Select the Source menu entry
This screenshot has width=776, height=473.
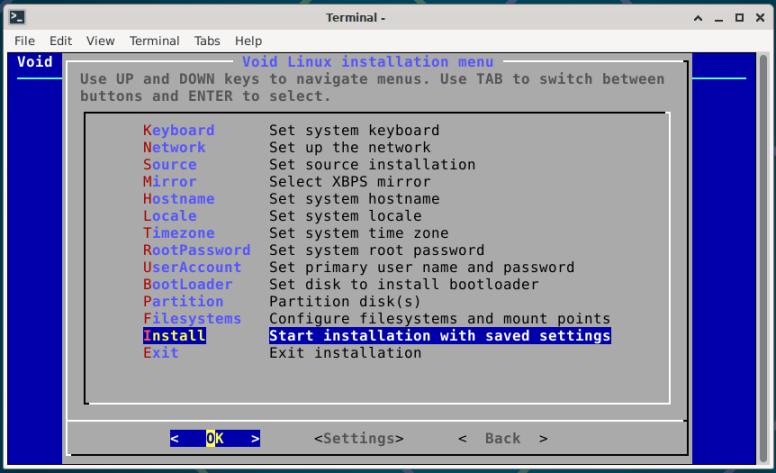tap(170, 164)
